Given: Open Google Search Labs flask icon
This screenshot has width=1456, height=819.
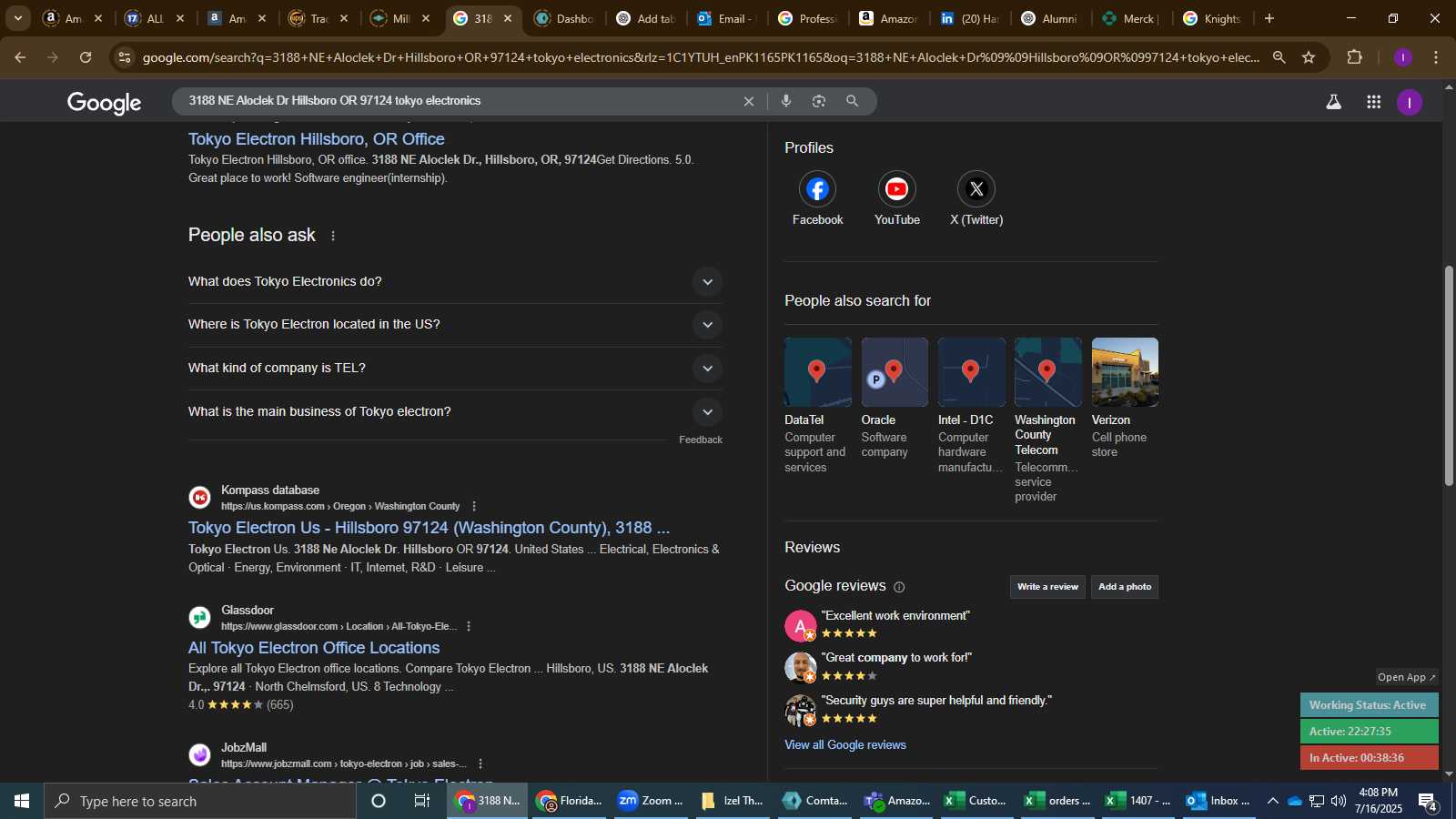Looking at the screenshot, I should tap(1333, 102).
